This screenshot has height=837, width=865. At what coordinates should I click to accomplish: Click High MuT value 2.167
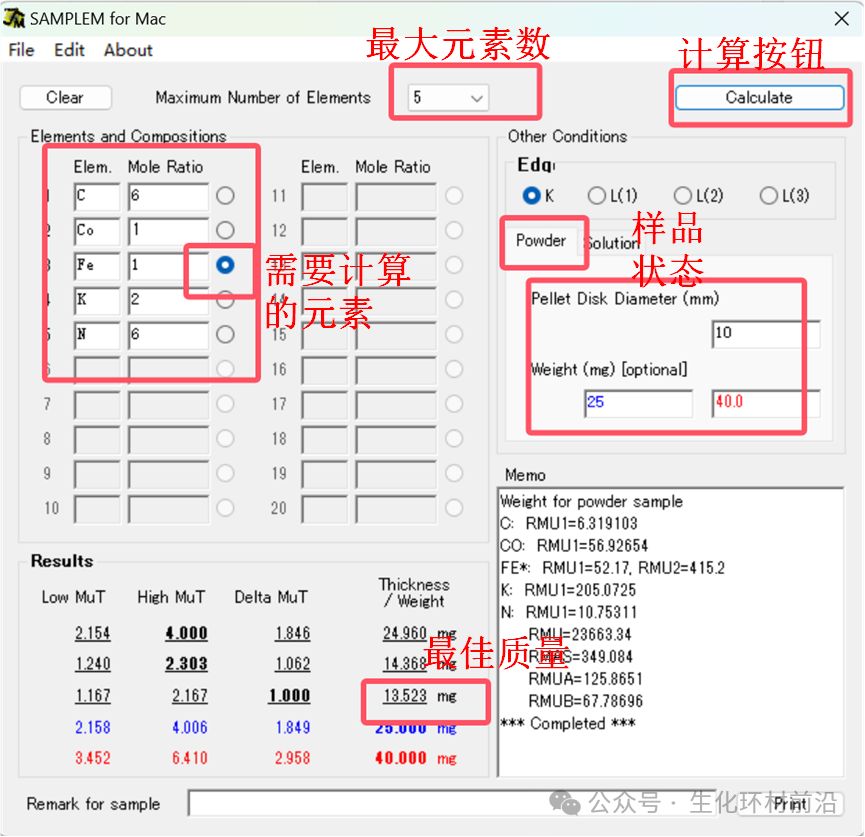(x=190, y=696)
